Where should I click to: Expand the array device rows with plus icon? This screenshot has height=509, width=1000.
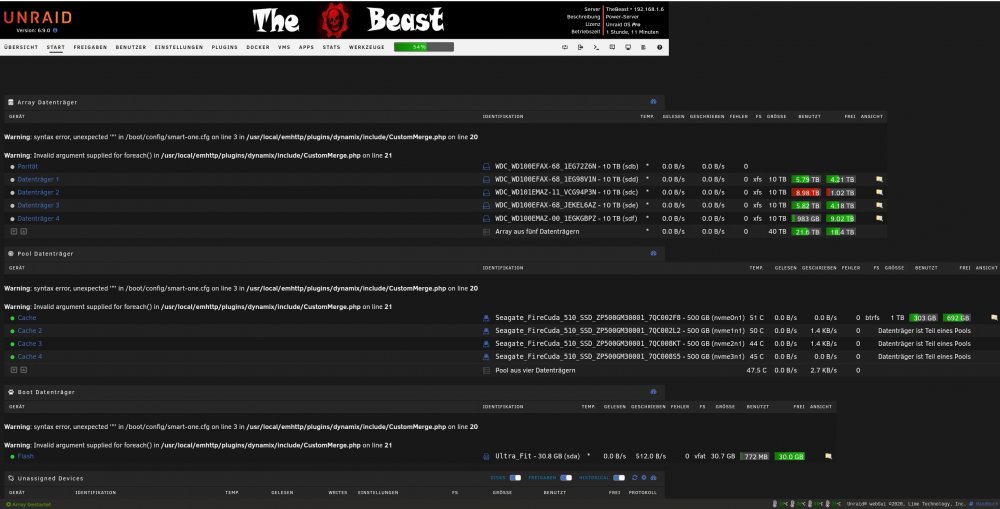click(14, 232)
